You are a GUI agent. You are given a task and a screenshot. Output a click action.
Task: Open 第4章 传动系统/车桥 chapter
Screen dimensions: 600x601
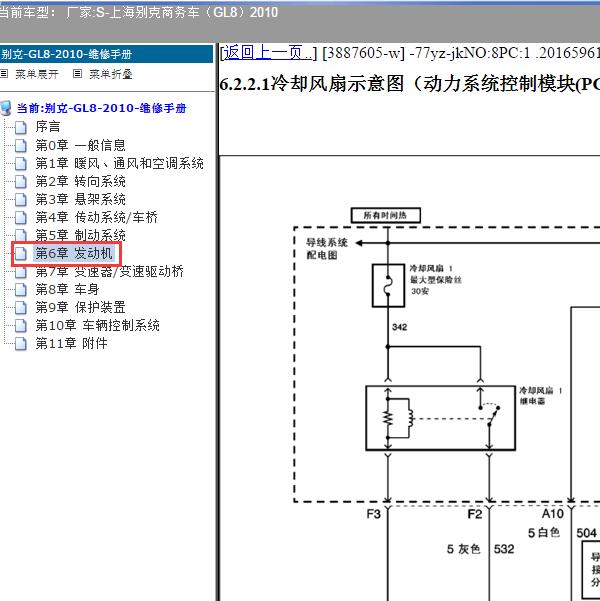(x=96, y=217)
